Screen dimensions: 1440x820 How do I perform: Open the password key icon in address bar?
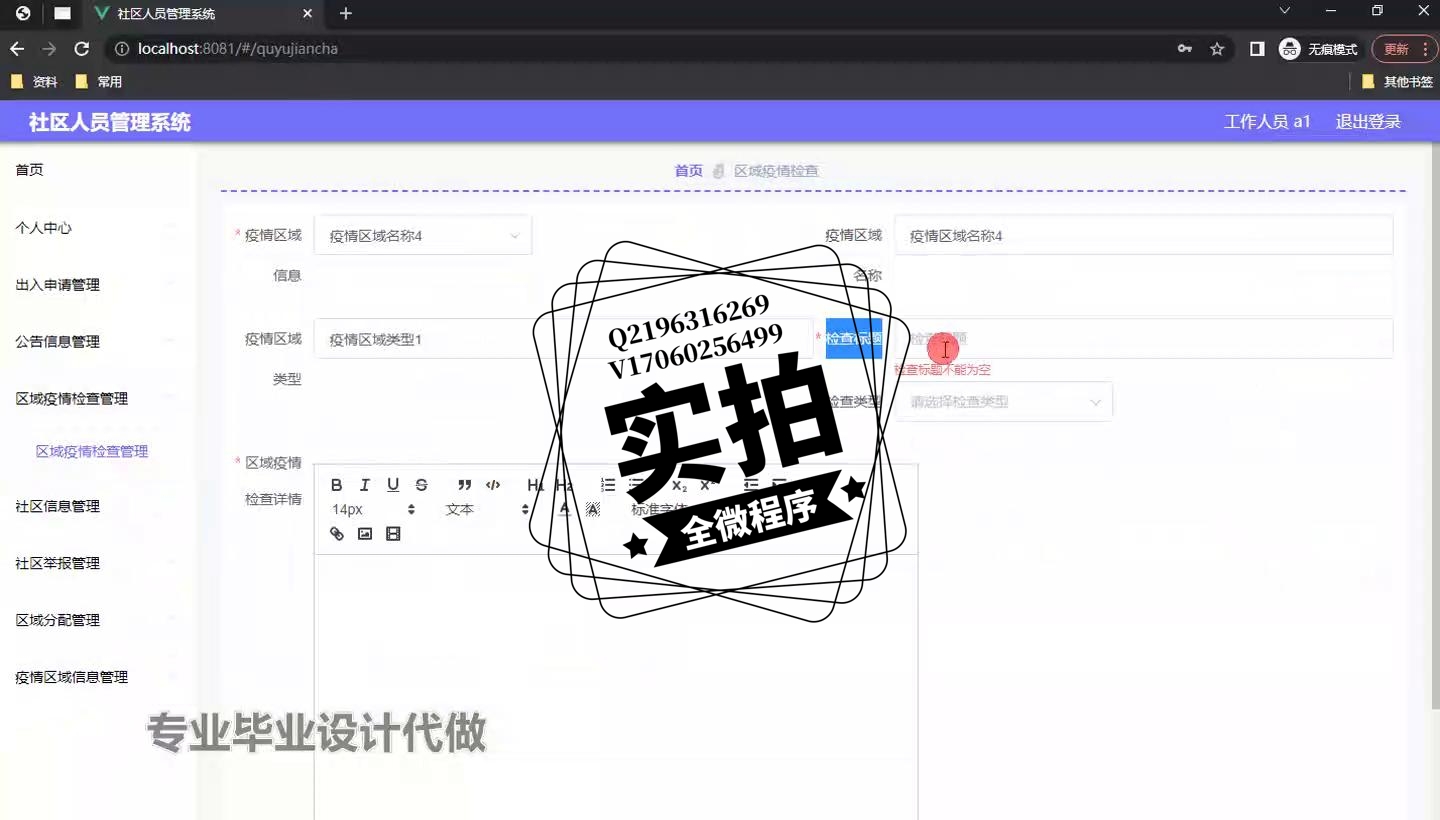(1185, 49)
